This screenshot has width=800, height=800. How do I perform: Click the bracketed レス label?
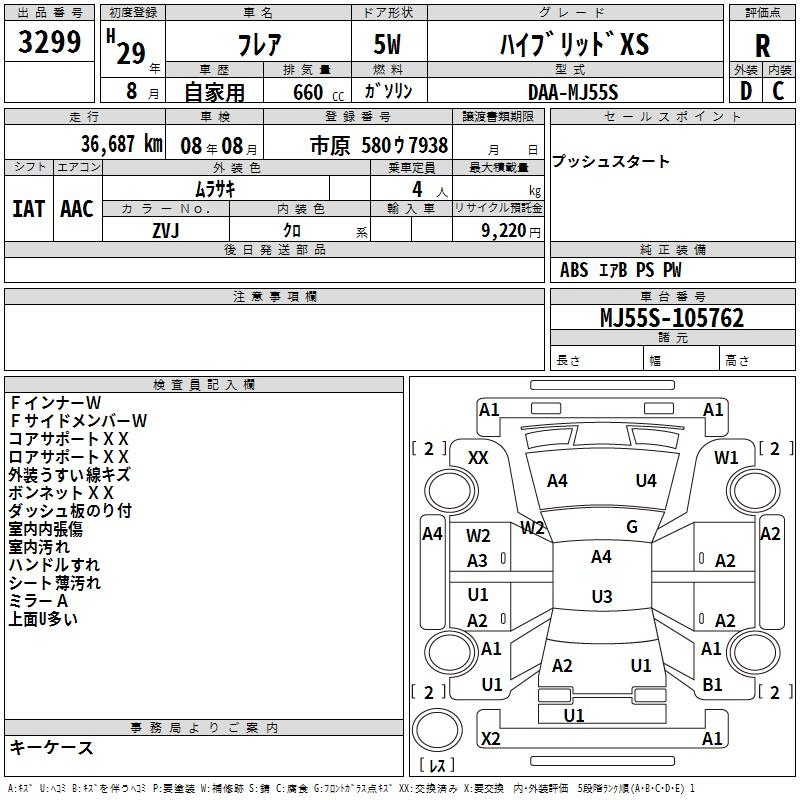pyautogui.click(x=436, y=767)
